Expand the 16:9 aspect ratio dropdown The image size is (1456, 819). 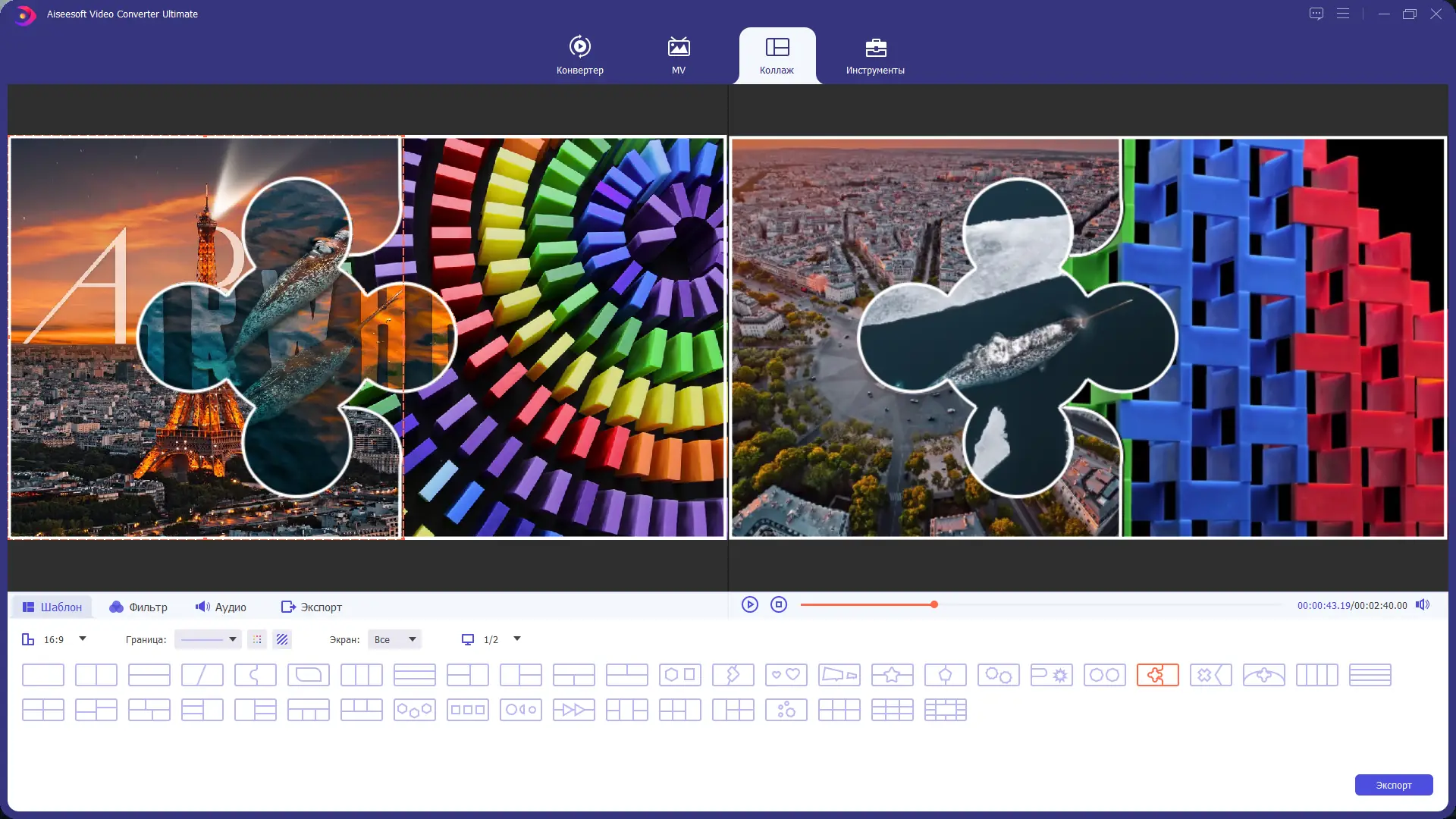pos(83,639)
